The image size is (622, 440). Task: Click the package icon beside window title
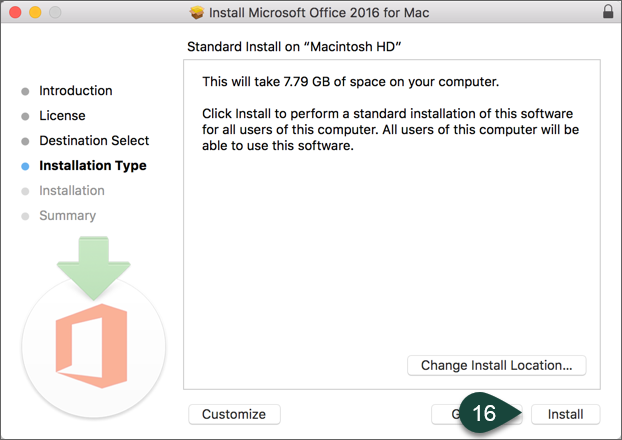click(197, 13)
